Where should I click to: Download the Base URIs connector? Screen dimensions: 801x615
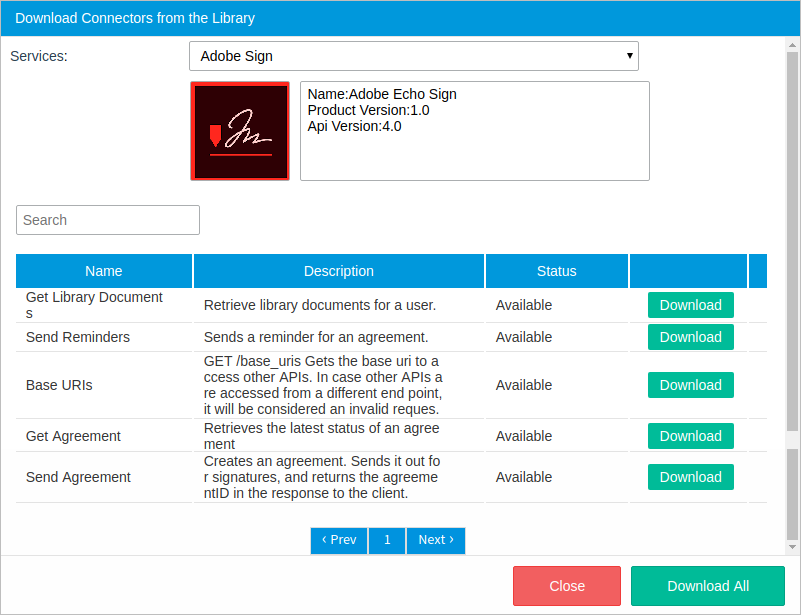(690, 385)
